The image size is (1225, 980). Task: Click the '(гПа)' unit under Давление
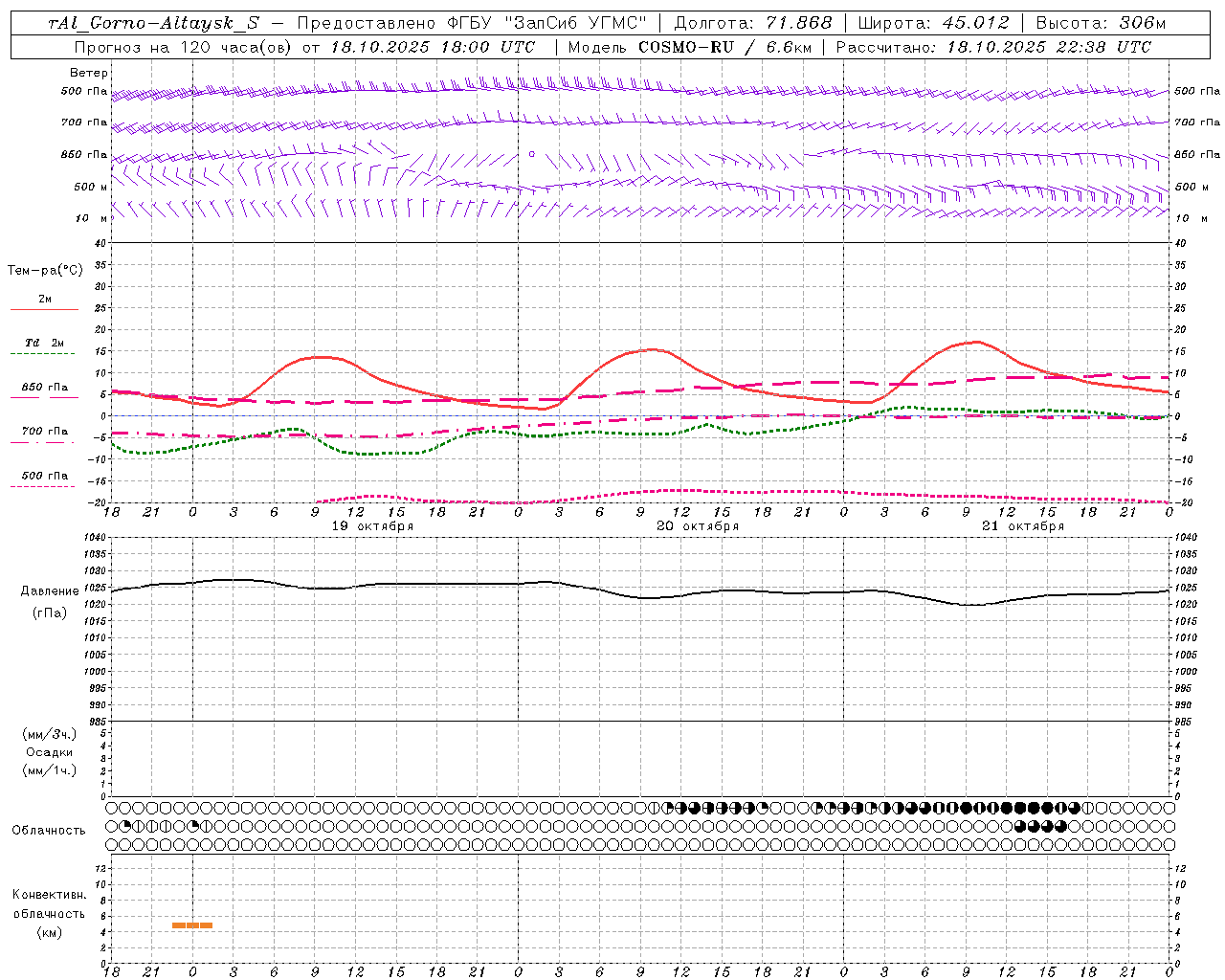point(50,612)
